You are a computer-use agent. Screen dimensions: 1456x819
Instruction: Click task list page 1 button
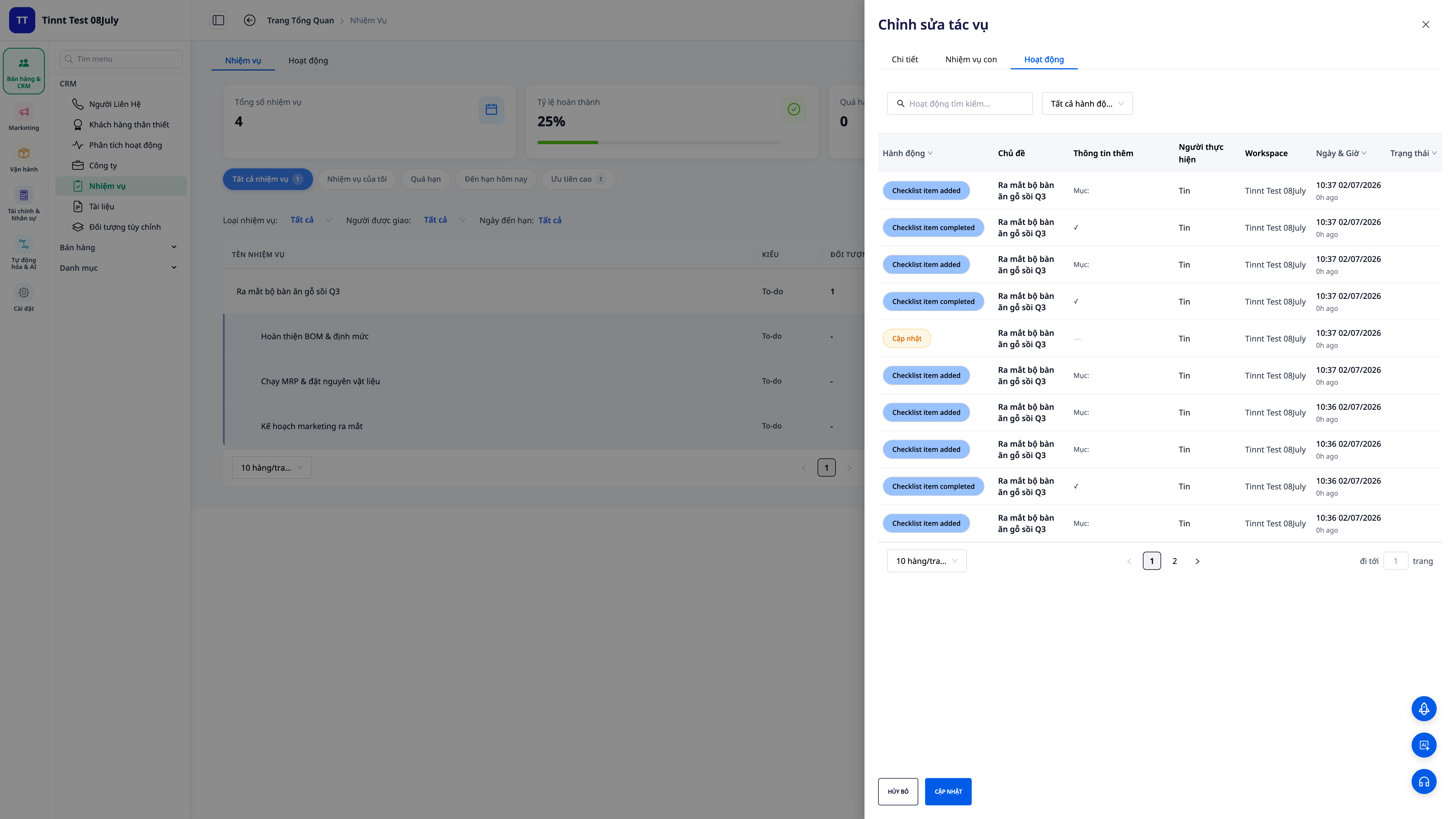coord(826,468)
